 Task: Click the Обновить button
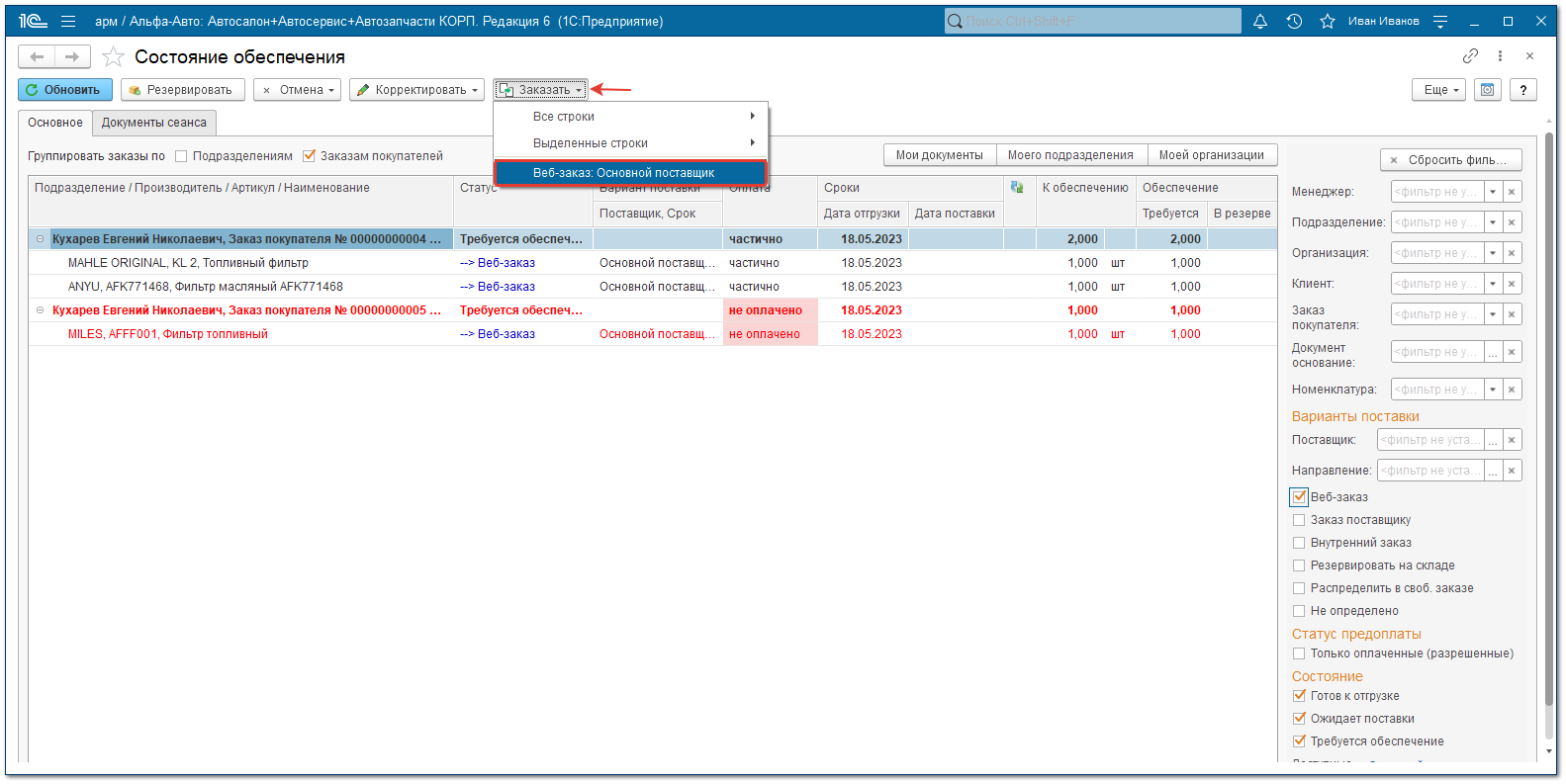pos(64,90)
